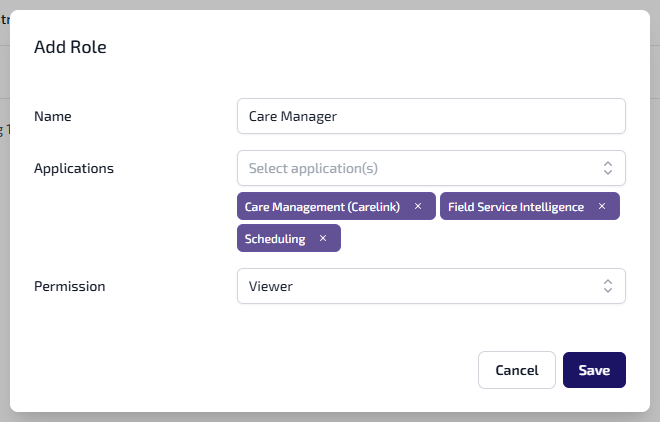Click the Select application(s) placeholder text
Viewport: 660px width, 422px height.
coord(313,168)
